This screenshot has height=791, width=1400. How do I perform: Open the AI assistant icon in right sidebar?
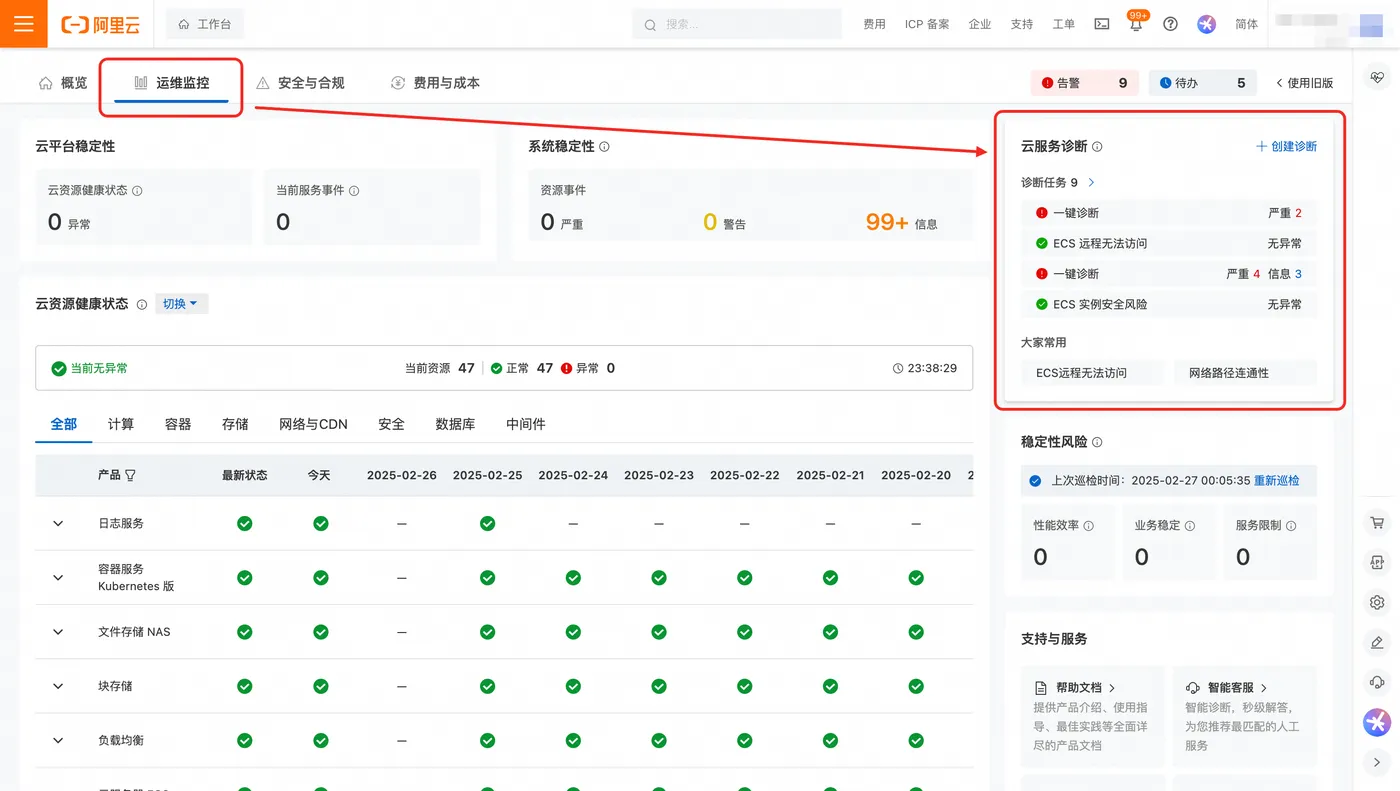click(x=1377, y=721)
